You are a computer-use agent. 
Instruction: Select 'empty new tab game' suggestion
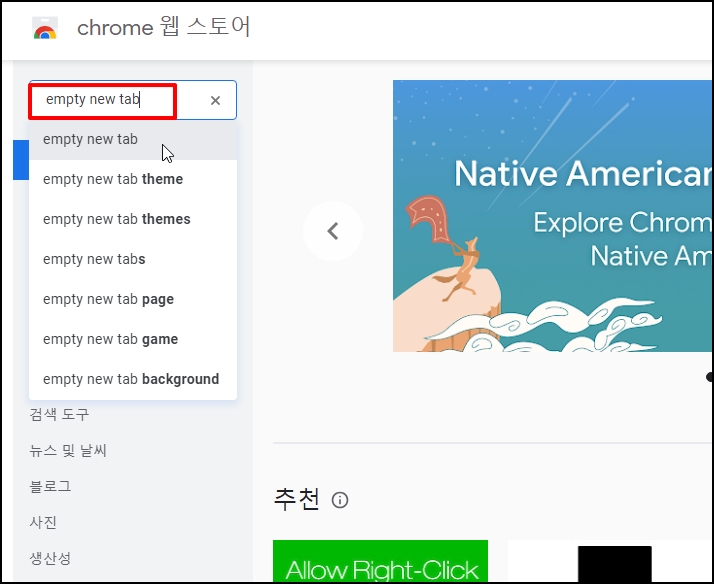(x=133, y=340)
